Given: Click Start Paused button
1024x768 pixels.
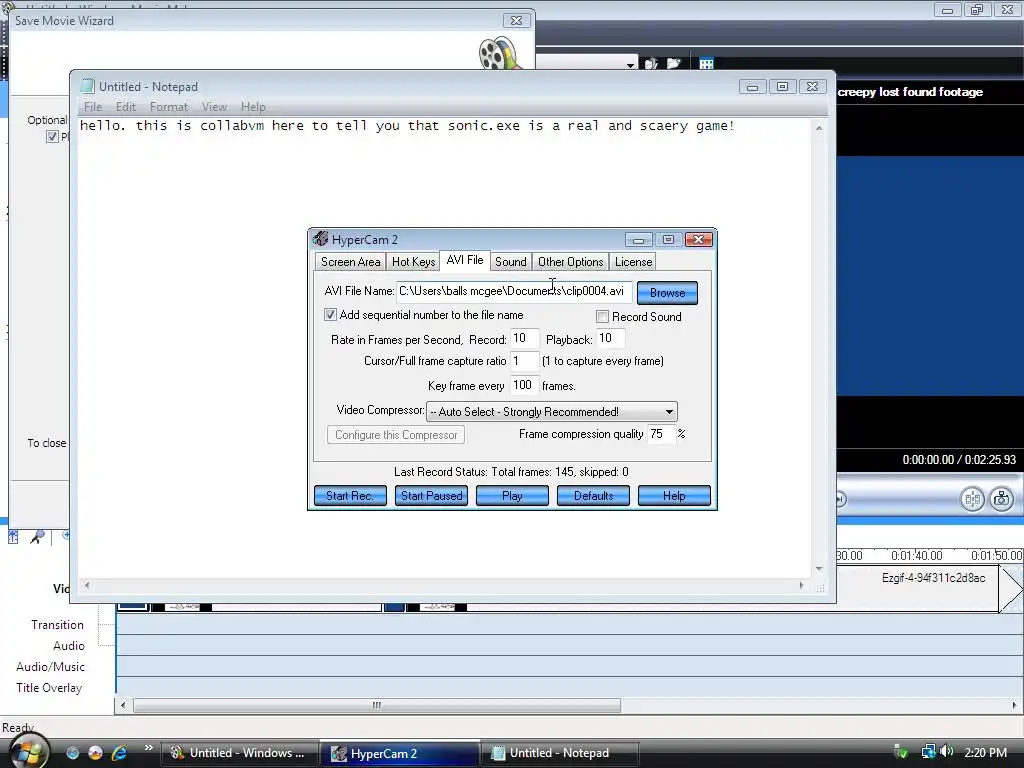Looking at the screenshot, I should pos(431,496).
